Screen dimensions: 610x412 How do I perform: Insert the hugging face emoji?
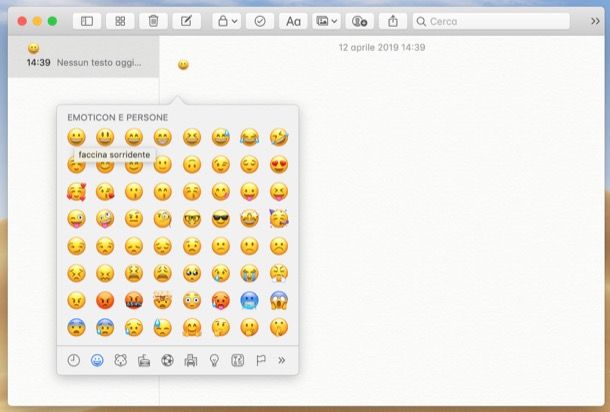192,328
